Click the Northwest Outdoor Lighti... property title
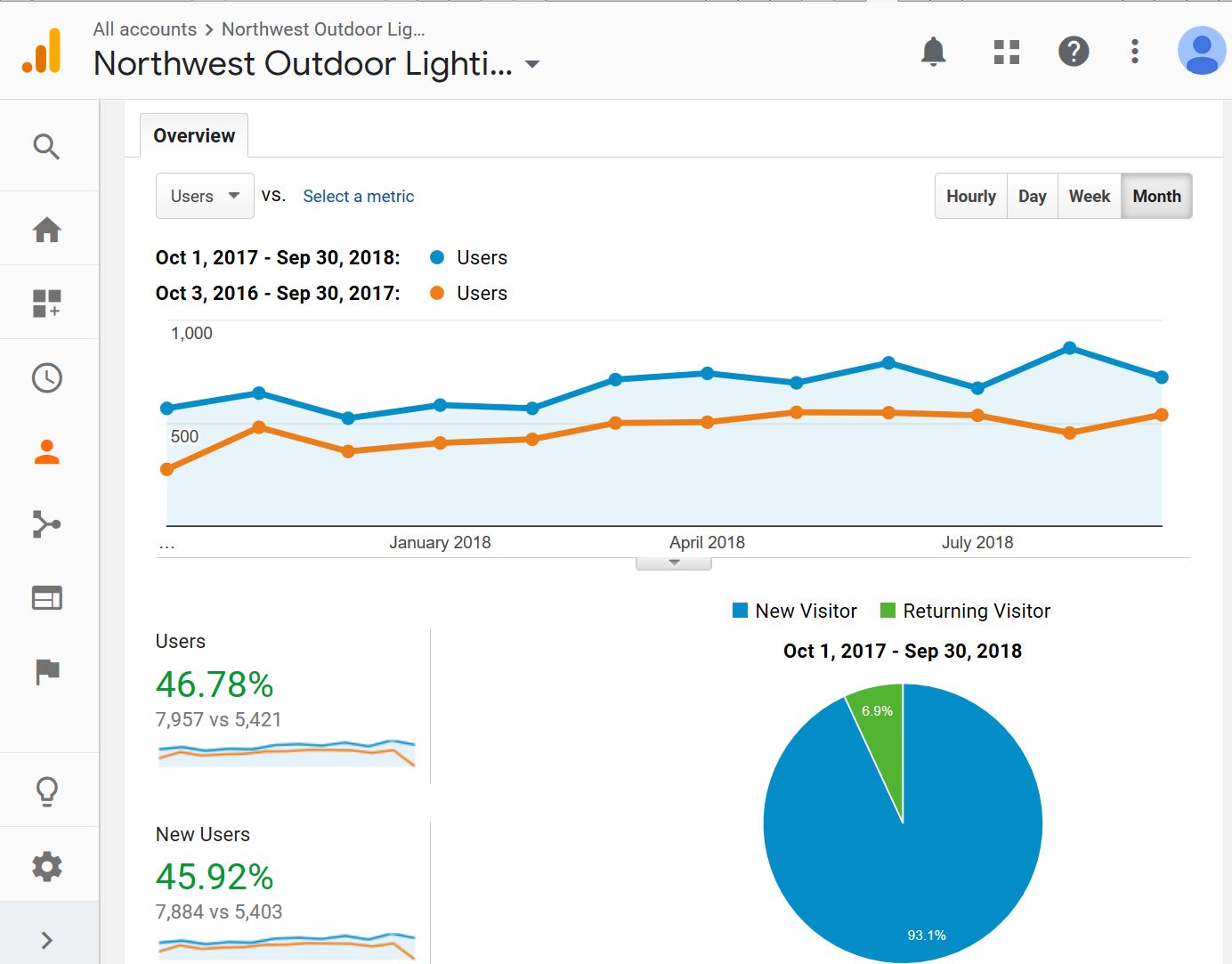Screen dimensions: 1232x964 coord(304,64)
